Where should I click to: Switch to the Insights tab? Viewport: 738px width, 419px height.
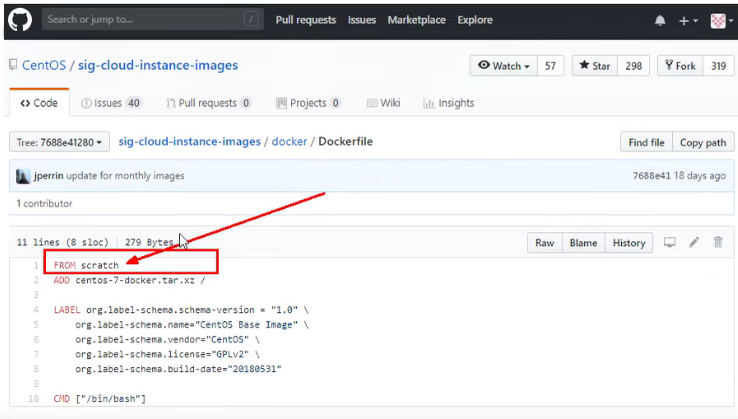pos(449,103)
